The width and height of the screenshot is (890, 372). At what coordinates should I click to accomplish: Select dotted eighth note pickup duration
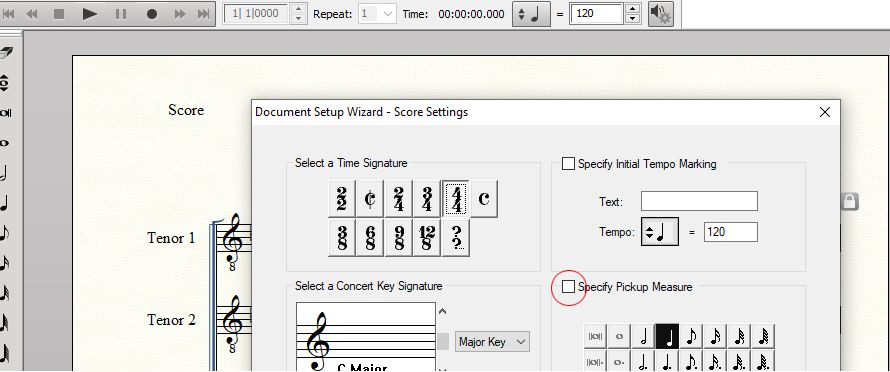(691, 360)
